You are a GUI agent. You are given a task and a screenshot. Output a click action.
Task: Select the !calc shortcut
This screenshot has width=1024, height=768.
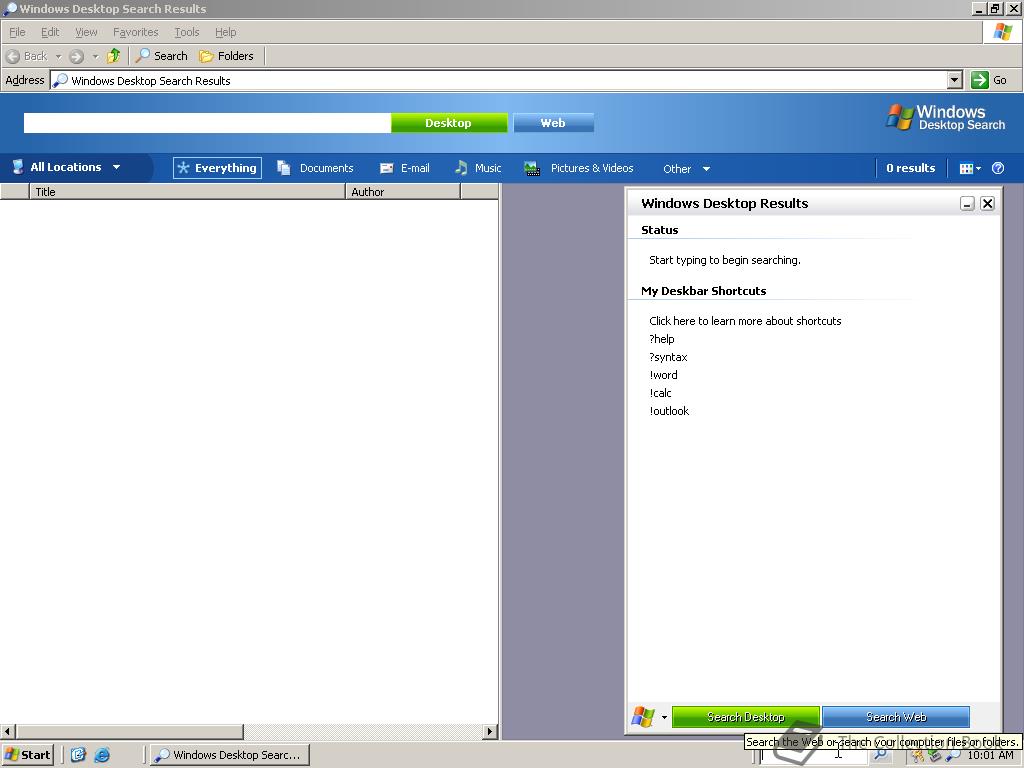660,393
